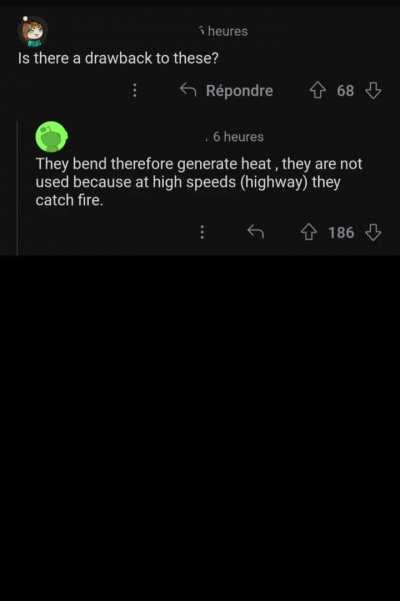
Task: Downvote the reply with 186 points
Action: click(373, 232)
